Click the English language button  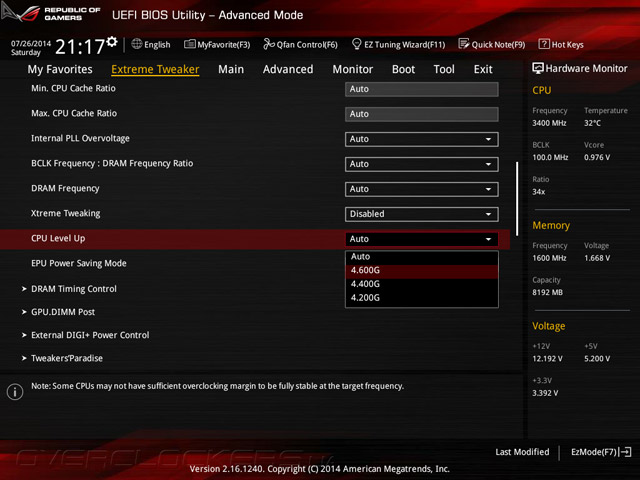(x=157, y=44)
